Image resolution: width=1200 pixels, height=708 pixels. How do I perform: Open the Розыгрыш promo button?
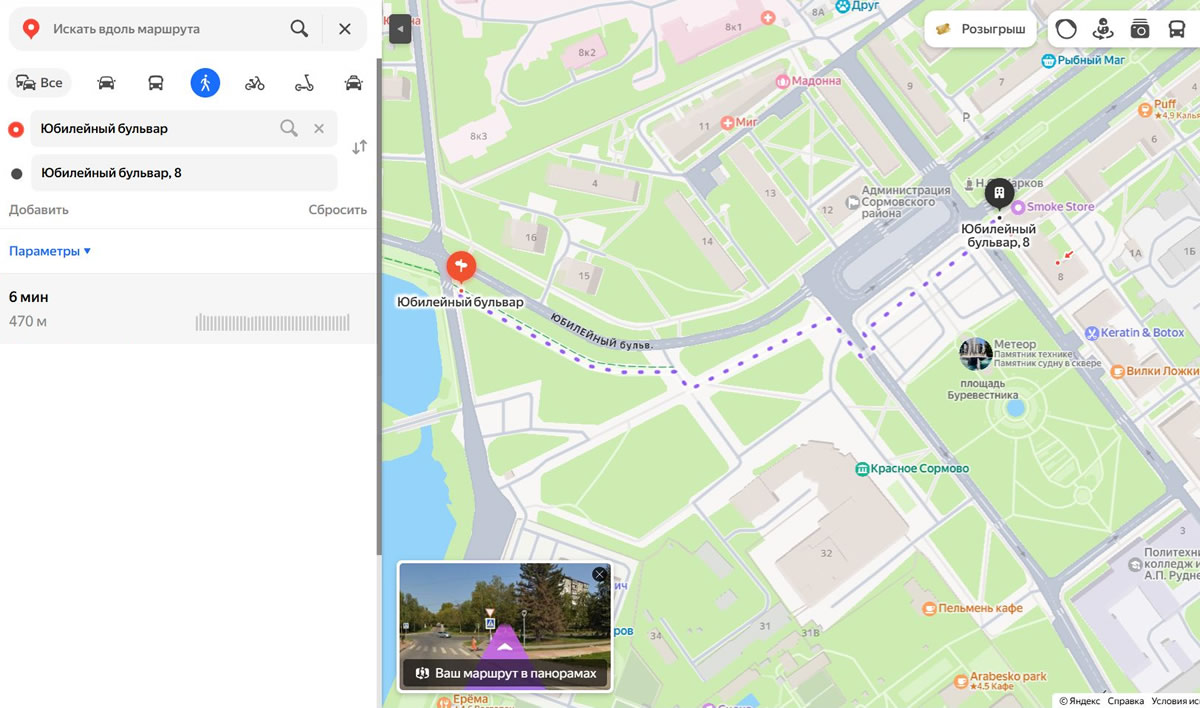click(x=980, y=29)
